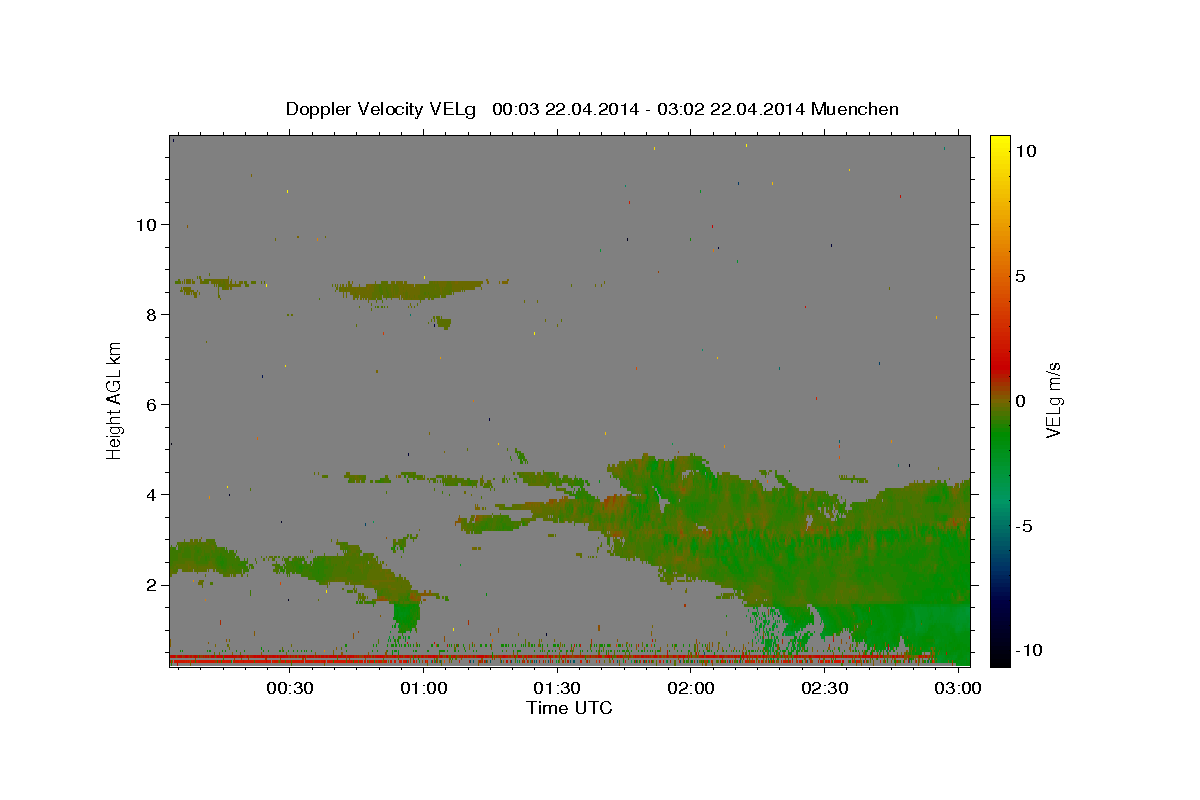Viewport: 1200px width, 800px height.
Task: Click the colorbar value 10 label
Action: tap(1025, 151)
